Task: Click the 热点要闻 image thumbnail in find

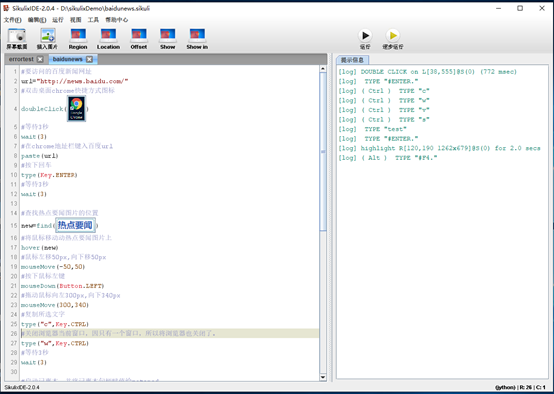Action: pos(75,225)
